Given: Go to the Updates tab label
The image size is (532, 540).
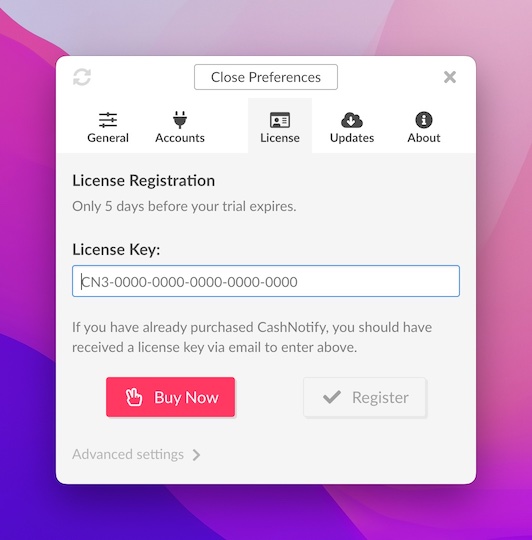Looking at the screenshot, I should coord(352,138).
